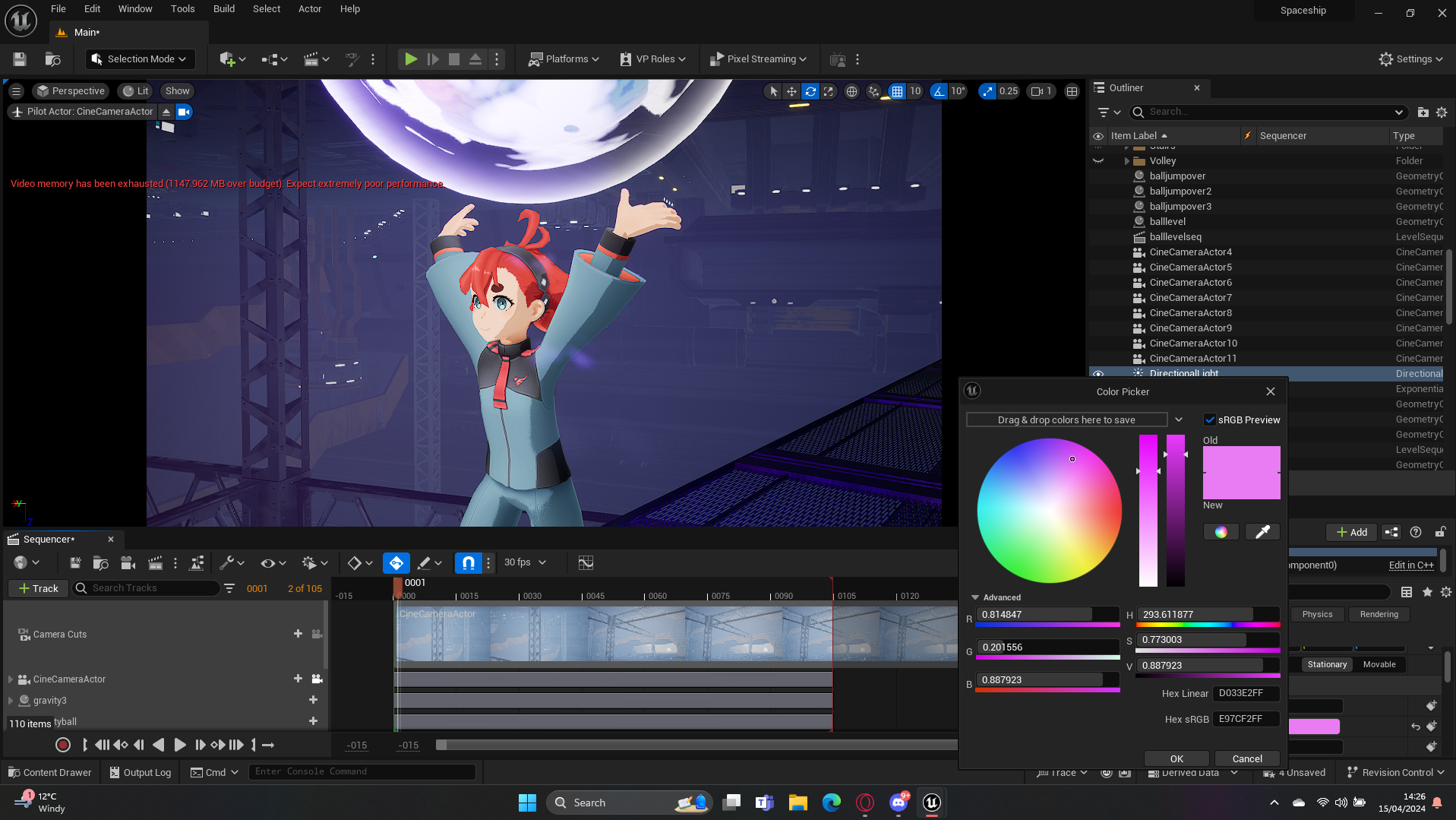
Task: Toggle rotation snapping angle icon
Action: tap(939, 91)
